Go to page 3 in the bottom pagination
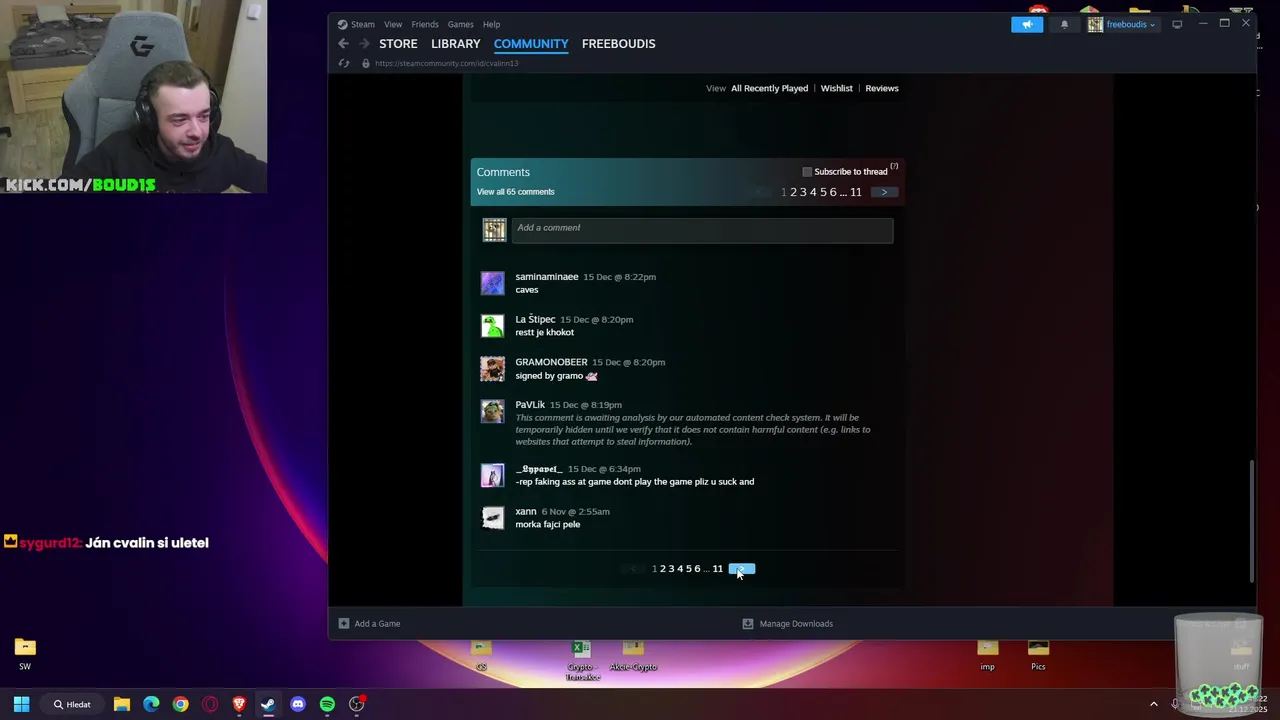Viewport: 1280px width, 720px height. [671, 569]
